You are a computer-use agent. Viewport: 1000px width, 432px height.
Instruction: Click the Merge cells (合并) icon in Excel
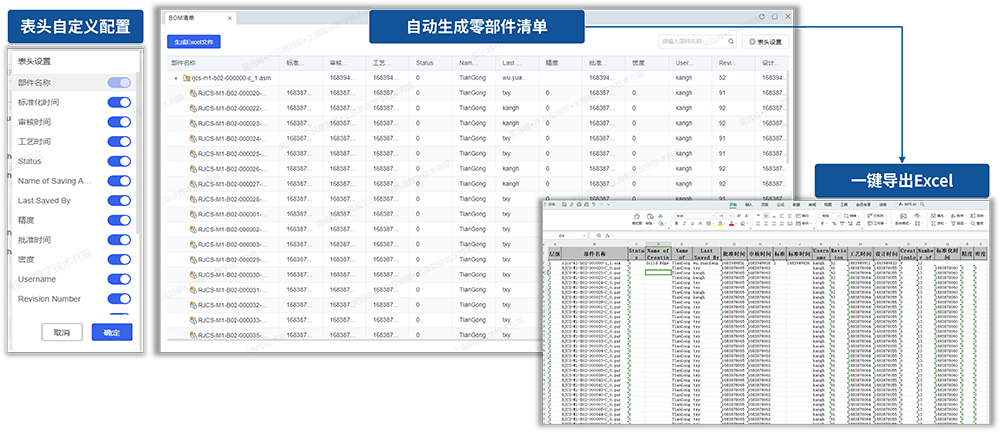tap(798, 223)
